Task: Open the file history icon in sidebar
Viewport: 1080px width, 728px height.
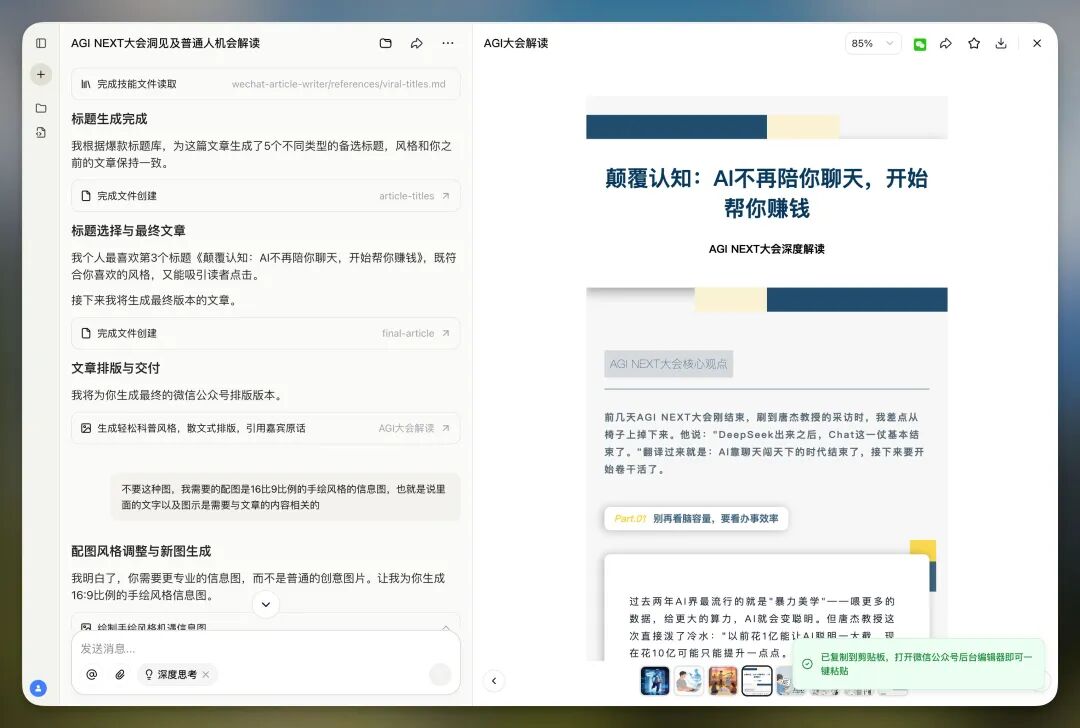Action: [x=41, y=132]
